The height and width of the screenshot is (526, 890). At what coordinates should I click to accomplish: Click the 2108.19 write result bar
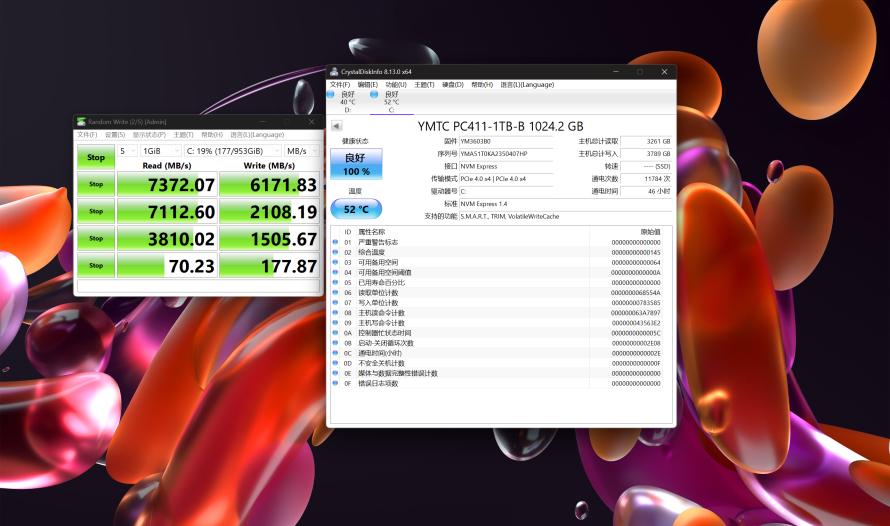[x=269, y=211]
